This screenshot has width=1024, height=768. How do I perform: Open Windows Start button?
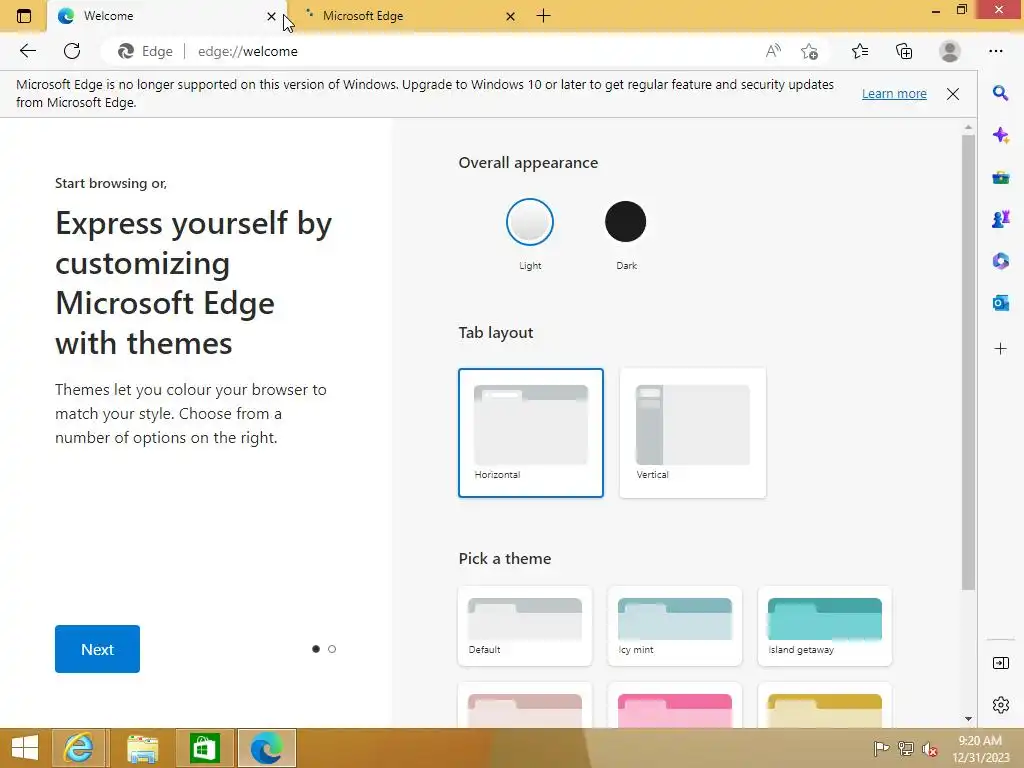(25, 748)
